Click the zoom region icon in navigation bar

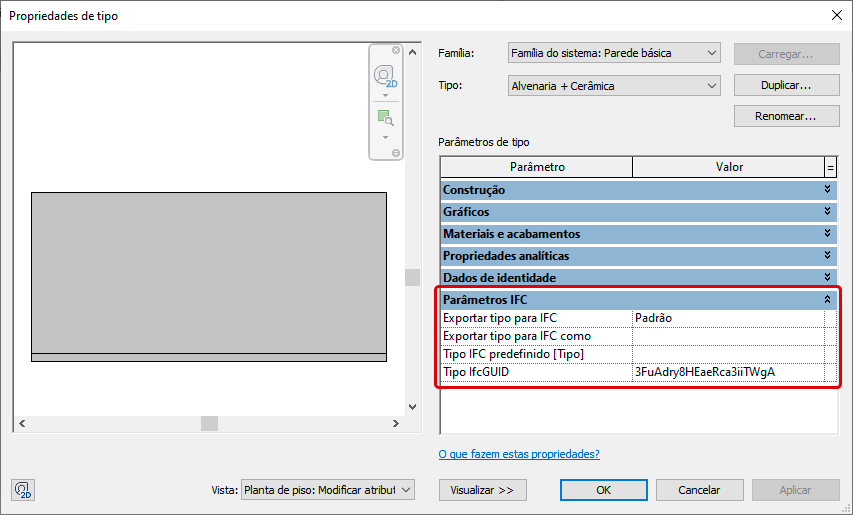(x=384, y=118)
